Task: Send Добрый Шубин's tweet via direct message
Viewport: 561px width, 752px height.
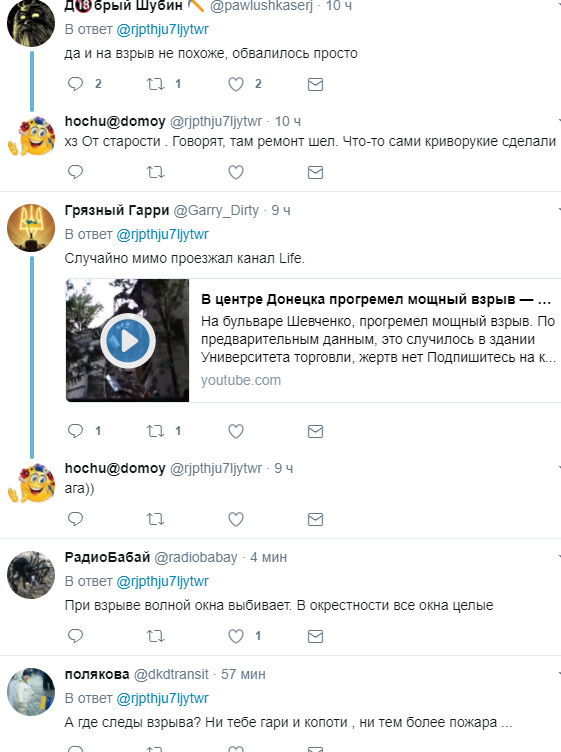Action: click(315, 84)
